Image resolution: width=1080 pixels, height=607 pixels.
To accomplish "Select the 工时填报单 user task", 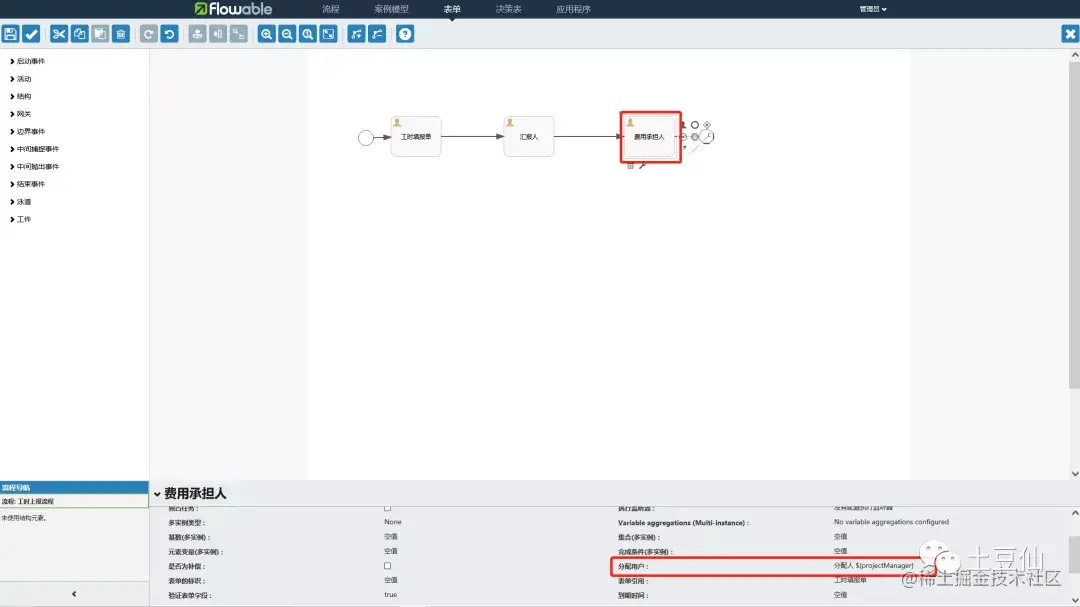I will (416, 136).
